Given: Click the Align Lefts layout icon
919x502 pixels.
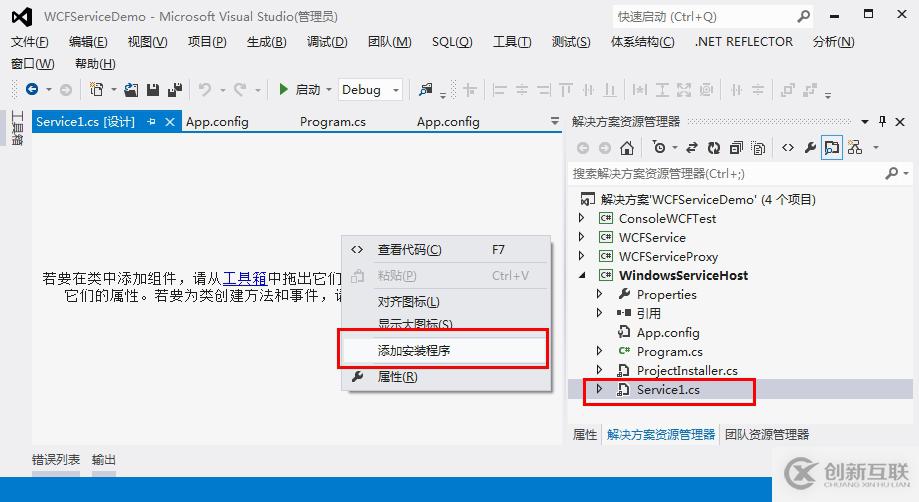Looking at the screenshot, I should coord(499,90).
